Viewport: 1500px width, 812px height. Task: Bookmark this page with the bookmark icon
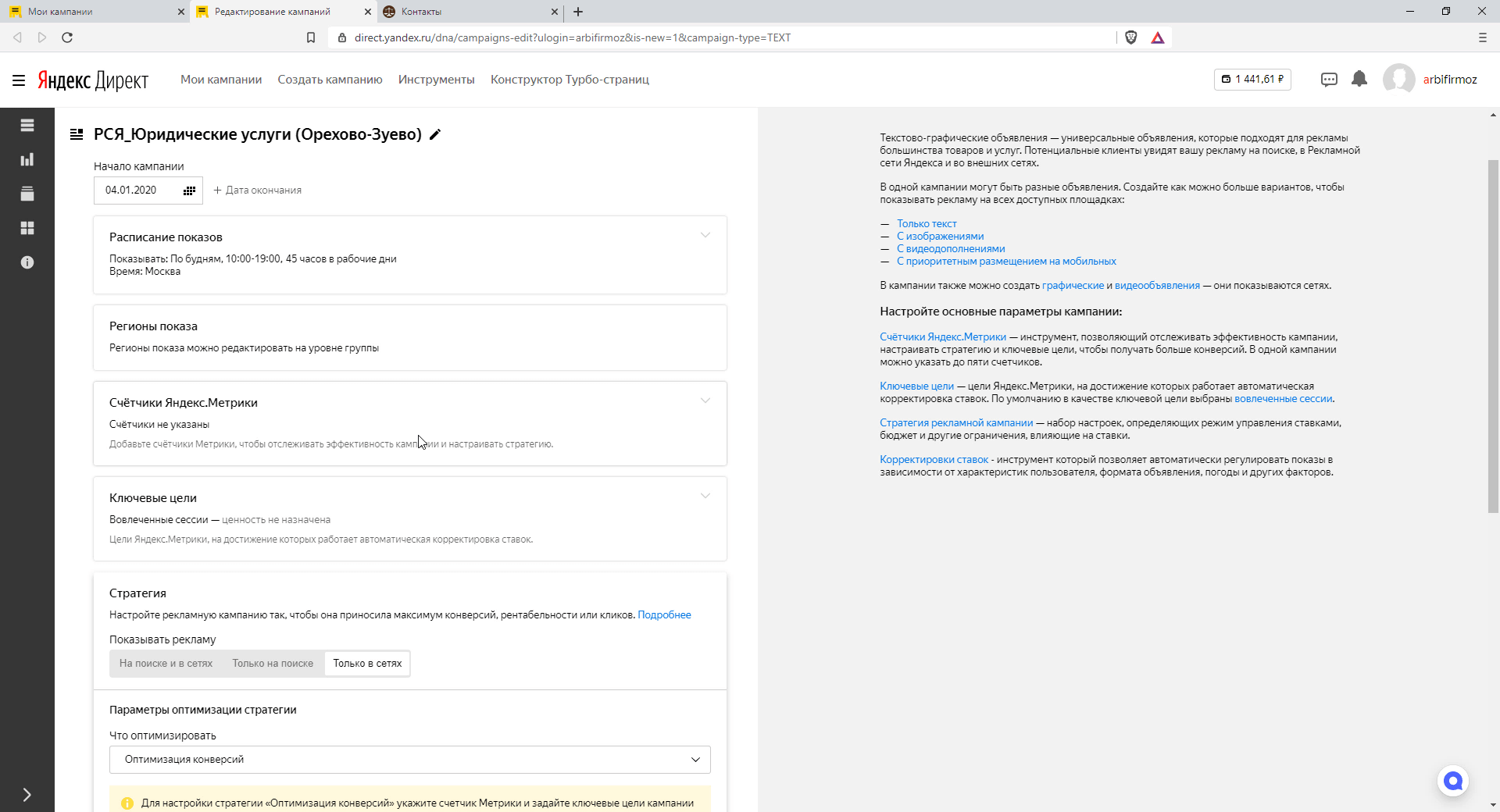coord(311,37)
